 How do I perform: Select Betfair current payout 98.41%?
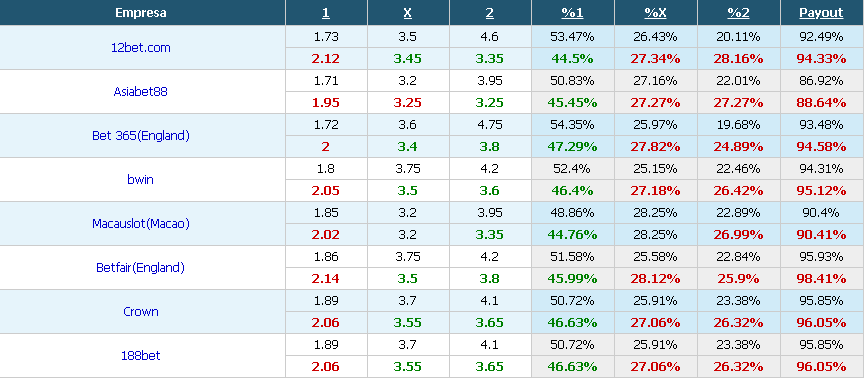tap(821, 279)
